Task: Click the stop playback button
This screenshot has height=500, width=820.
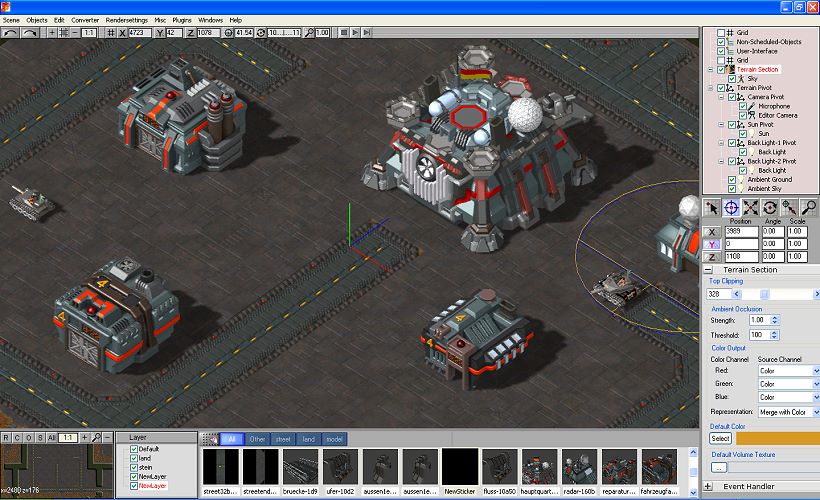Action: pyautogui.click(x=344, y=32)
